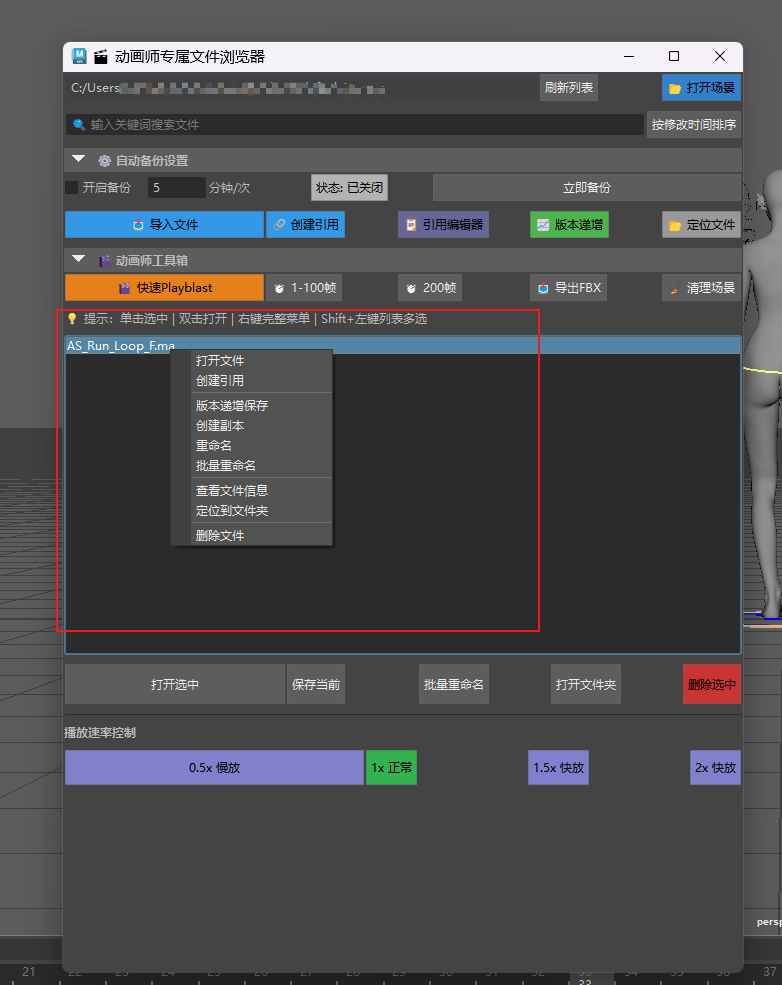Click the 导出FBX export button

click(x=570, y=288)
